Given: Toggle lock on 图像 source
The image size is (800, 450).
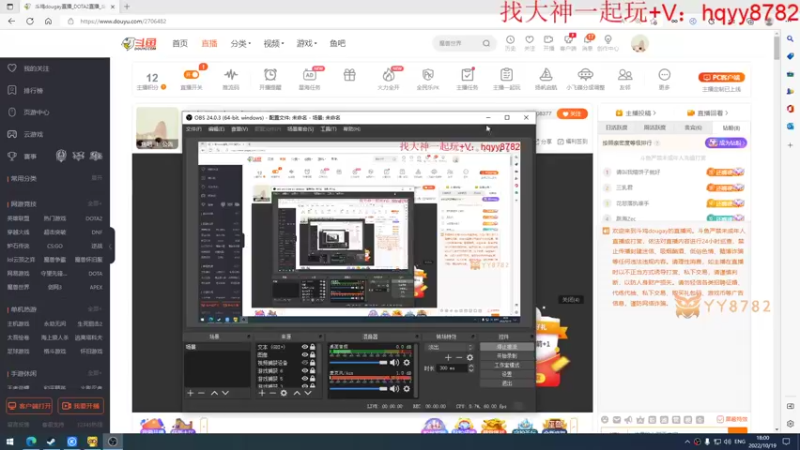Looking at the screenshot, I should click(312, 355).
